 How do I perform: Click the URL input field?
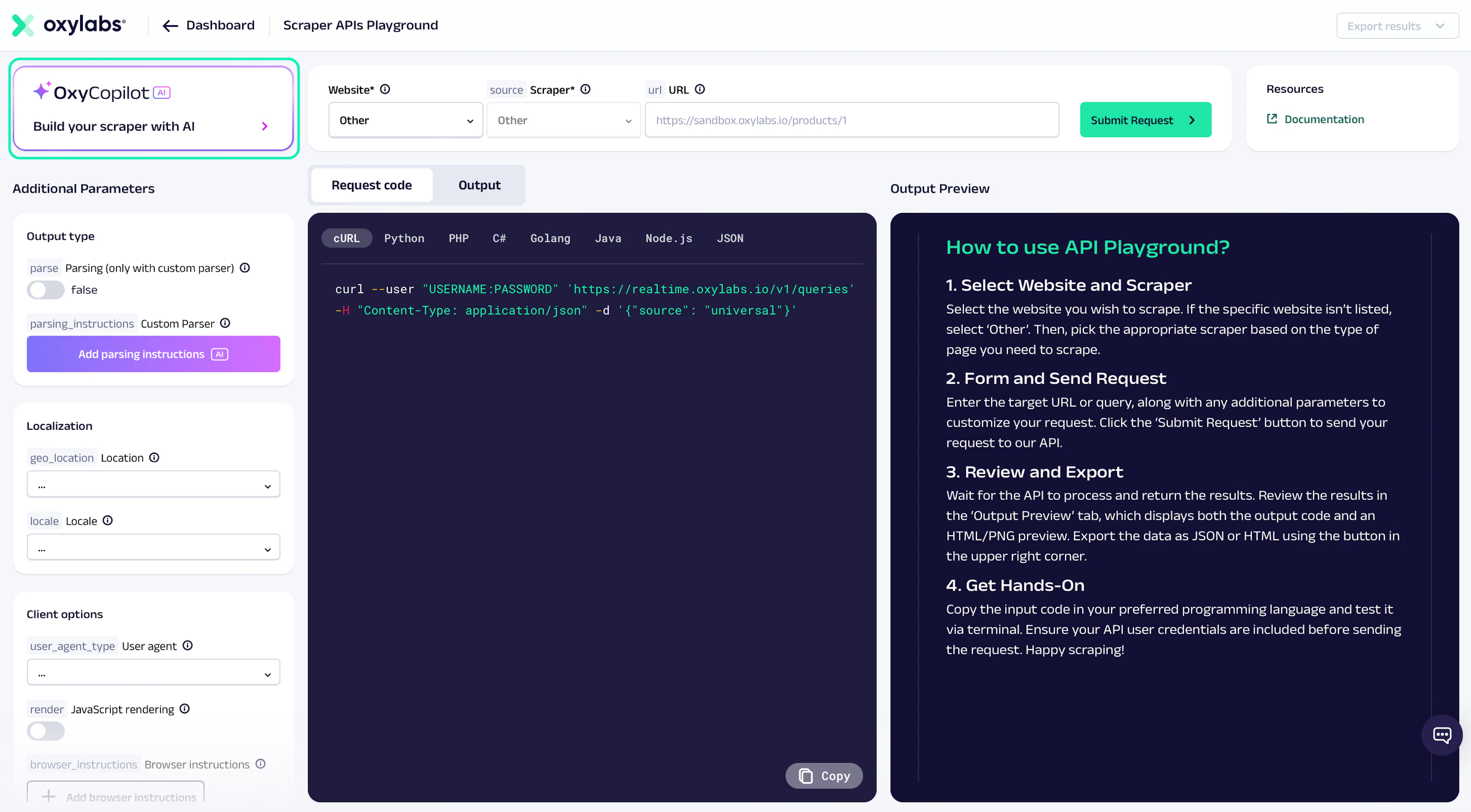click(852, 120)
